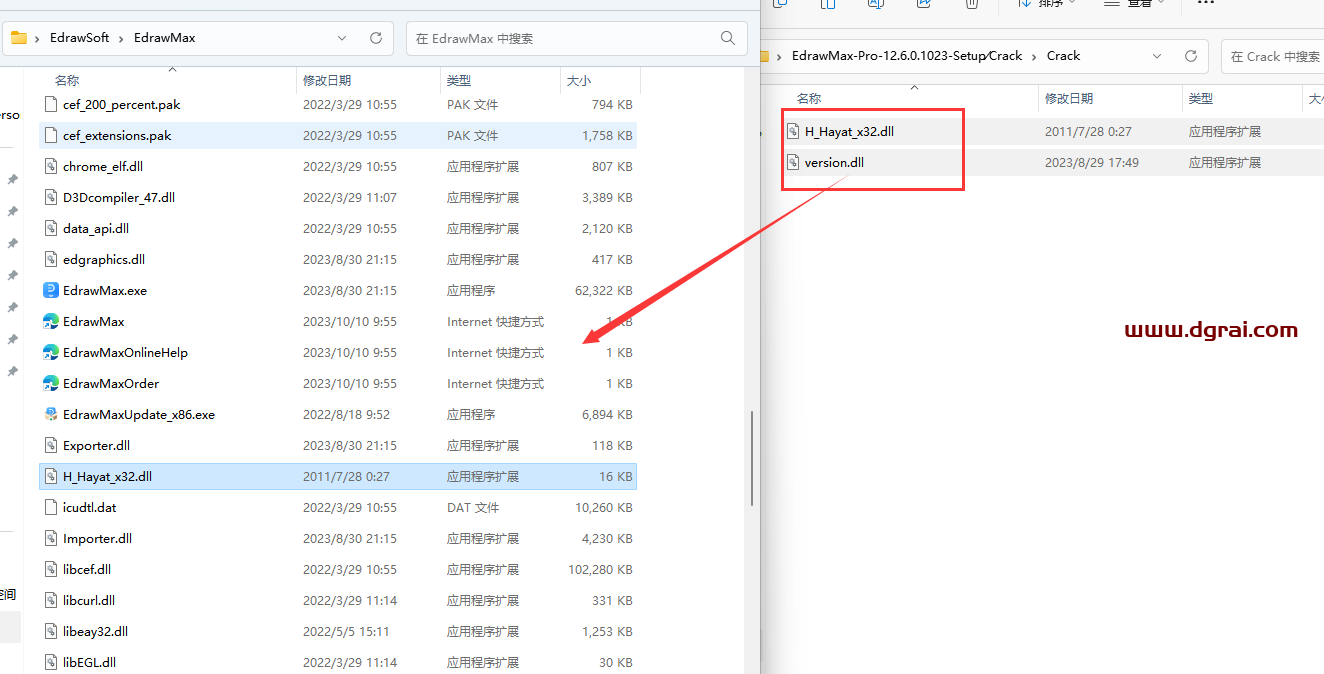Click the chrome_elf.dll file icon
Screen dimensions: 1324x674
pos(52,167)
